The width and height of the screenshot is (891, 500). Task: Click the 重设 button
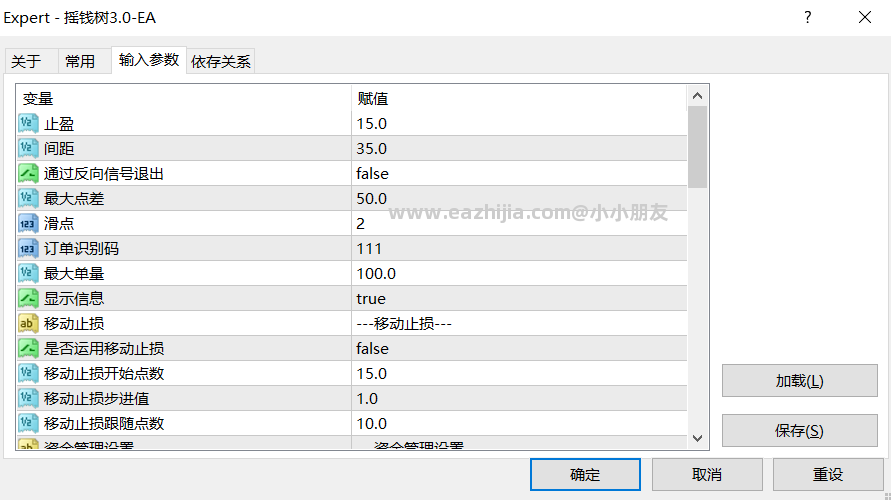click(x=828, y=474)
